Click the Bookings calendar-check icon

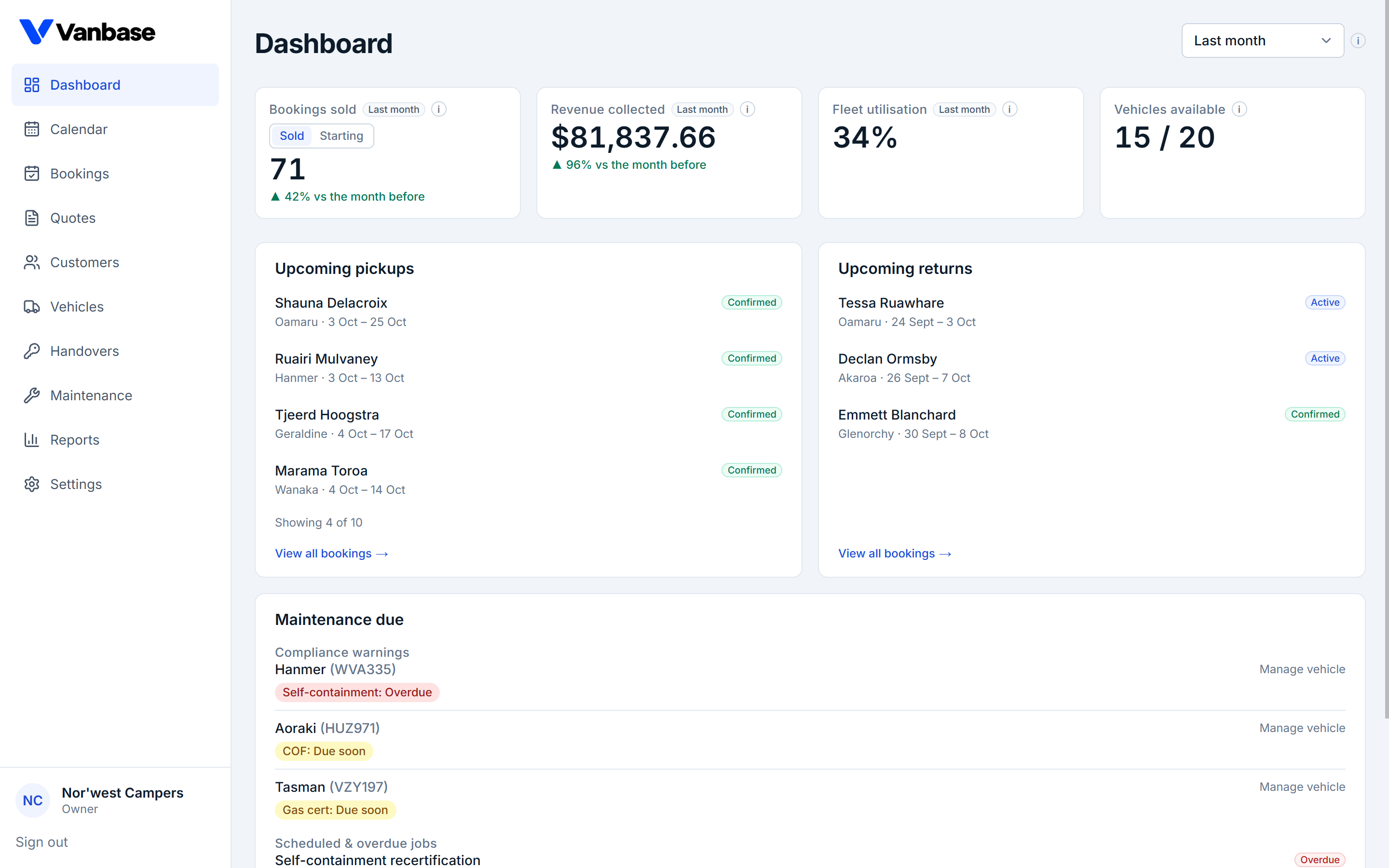pyautogui.click(x=31, y=174)
